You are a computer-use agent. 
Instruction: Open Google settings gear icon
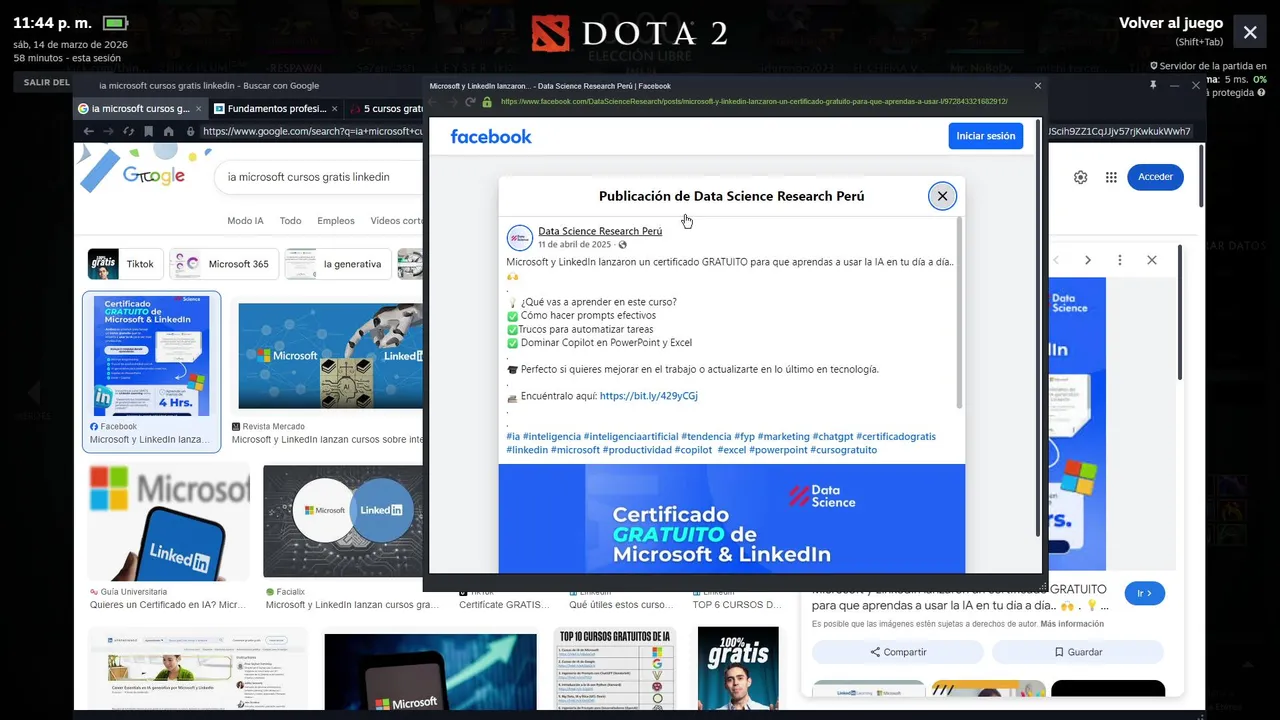point(1080,177)
